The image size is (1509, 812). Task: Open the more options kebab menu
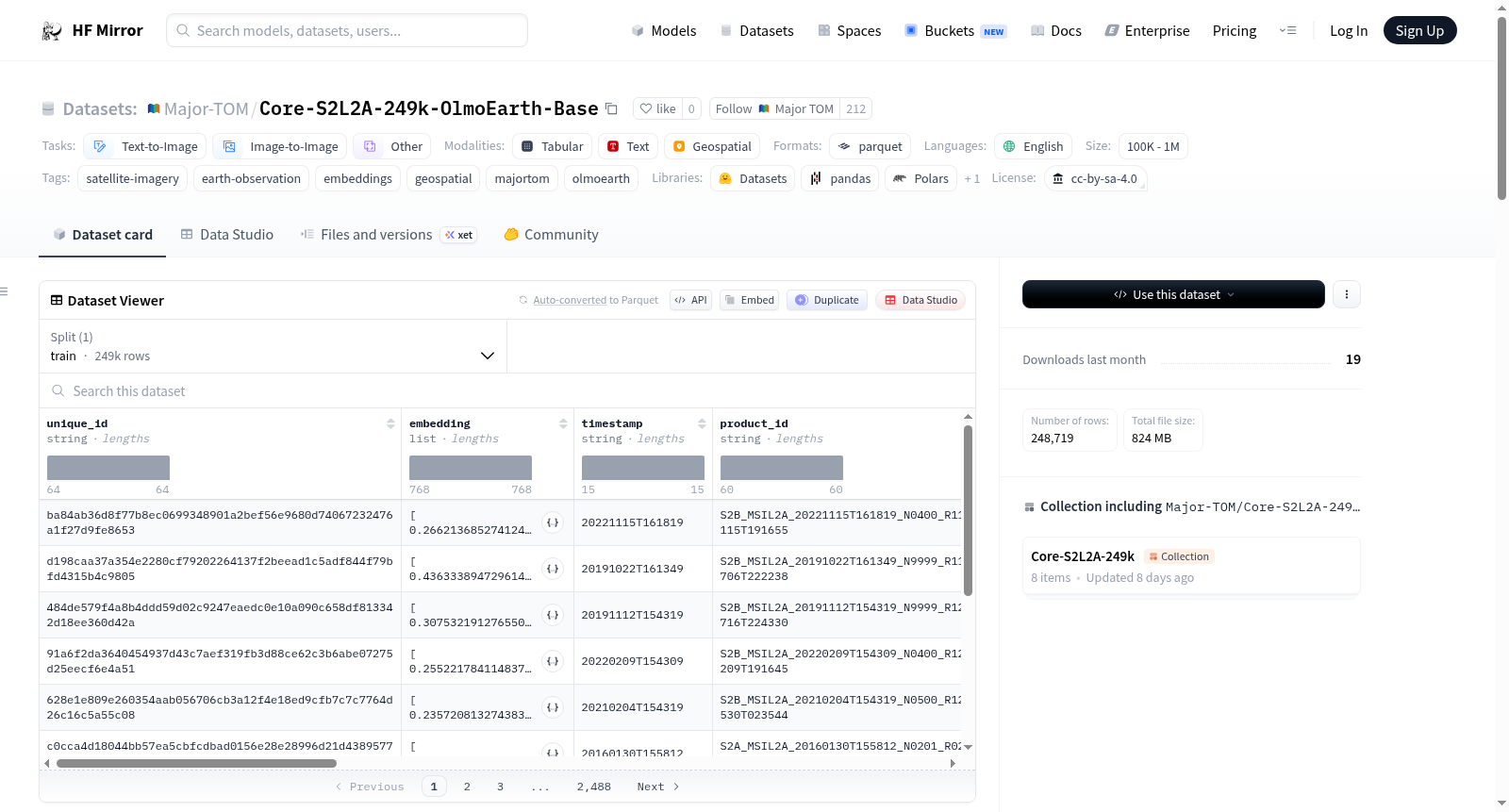[x=1346, y=294]
